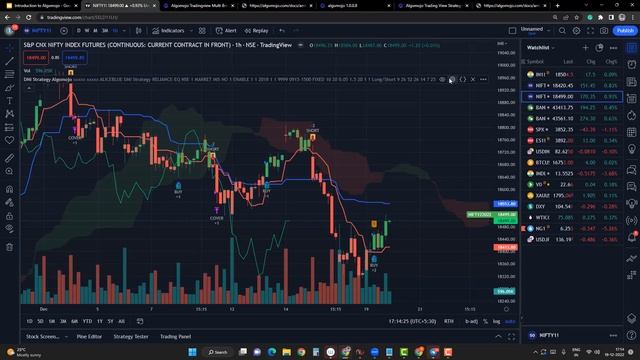The image size is (640, 360).
Task: Select the ruler measure tool
Action: coord(9,158)
